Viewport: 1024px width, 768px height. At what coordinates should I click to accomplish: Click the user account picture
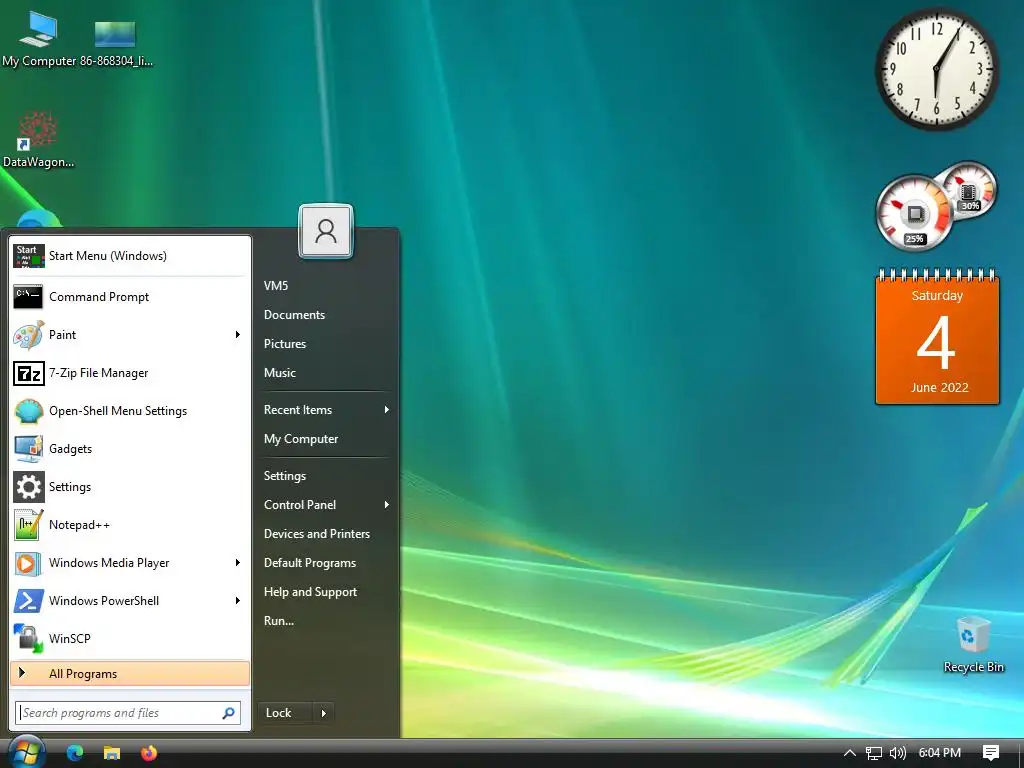pyautogui.click(x=326, y=231)
